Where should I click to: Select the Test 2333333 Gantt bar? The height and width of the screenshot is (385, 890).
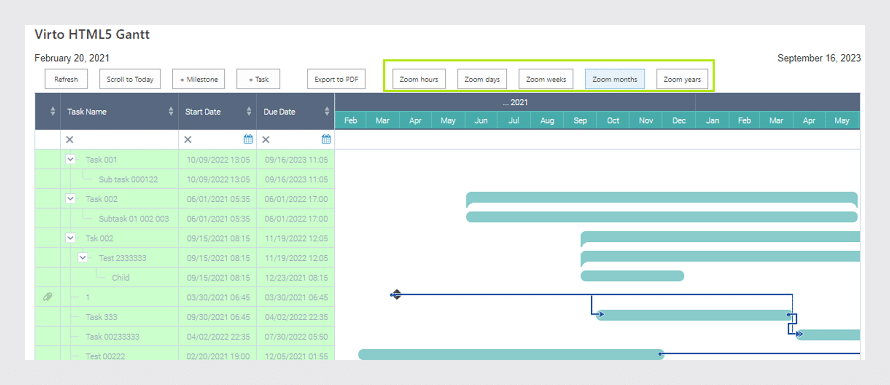[x=720, y=257]
